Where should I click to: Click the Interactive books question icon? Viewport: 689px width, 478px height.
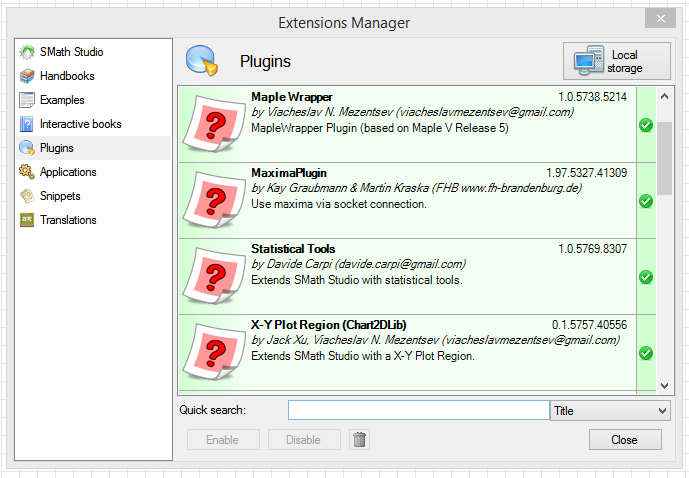pos(28,124)
